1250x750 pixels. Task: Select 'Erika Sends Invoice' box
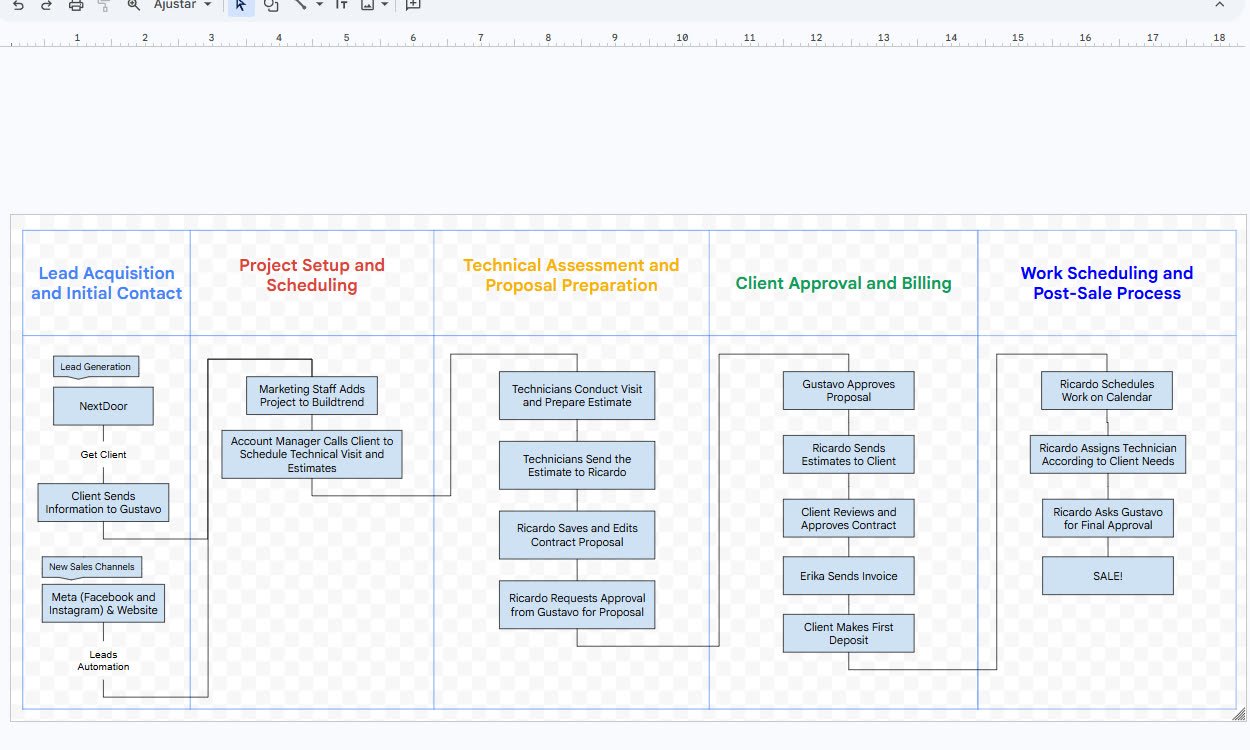tap(848, 576)
